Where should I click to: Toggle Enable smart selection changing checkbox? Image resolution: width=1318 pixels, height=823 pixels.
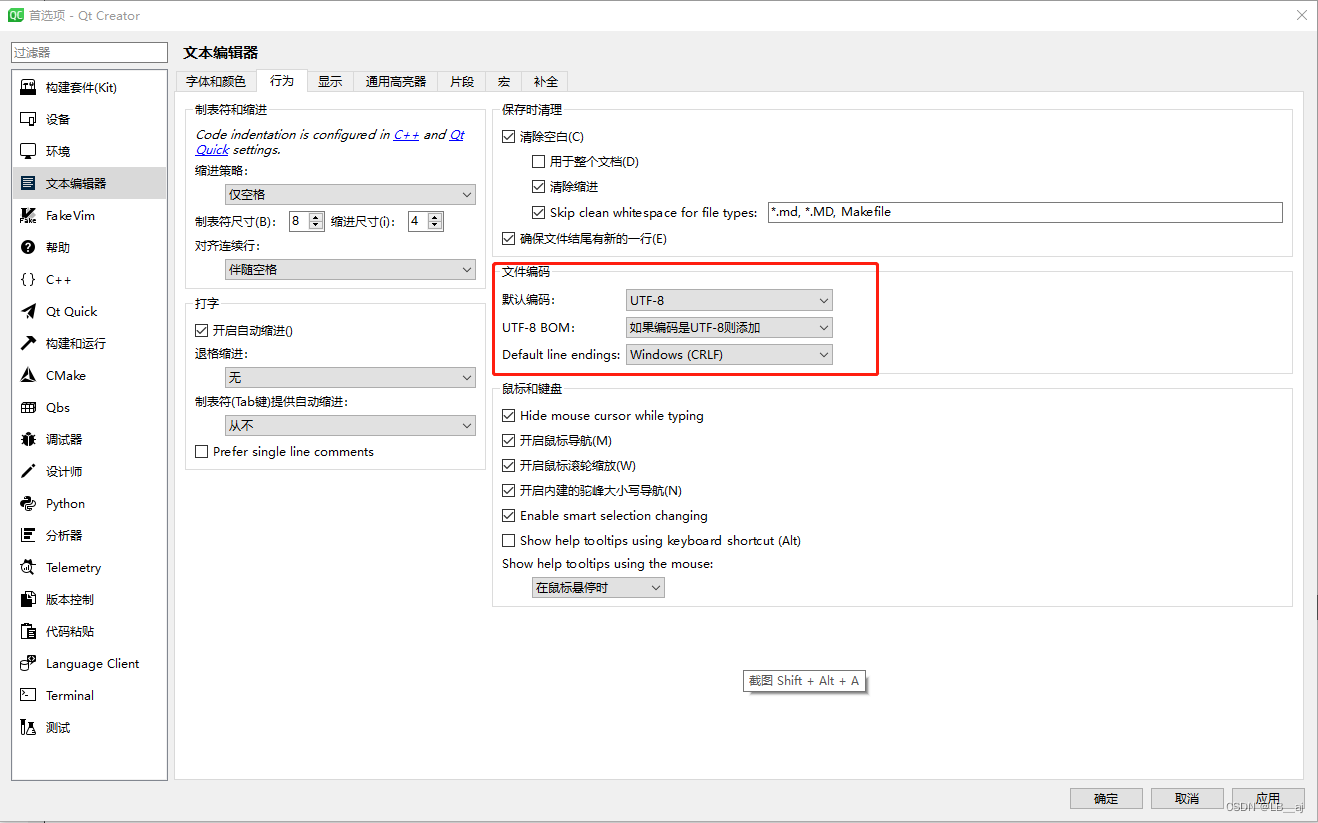coord(508,515)
